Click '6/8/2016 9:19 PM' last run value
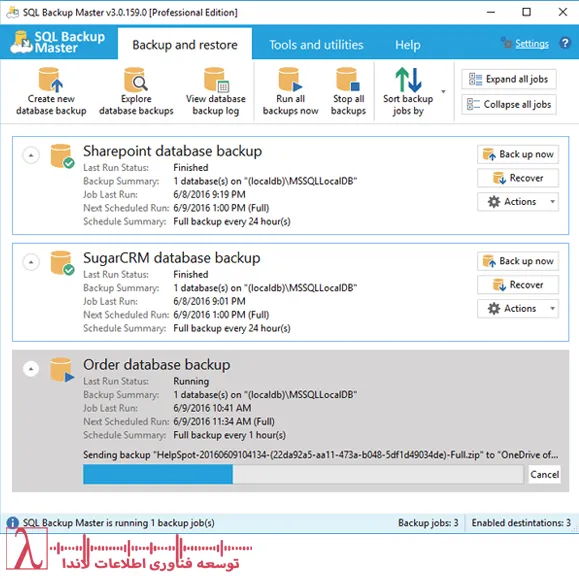 point(209,194)
